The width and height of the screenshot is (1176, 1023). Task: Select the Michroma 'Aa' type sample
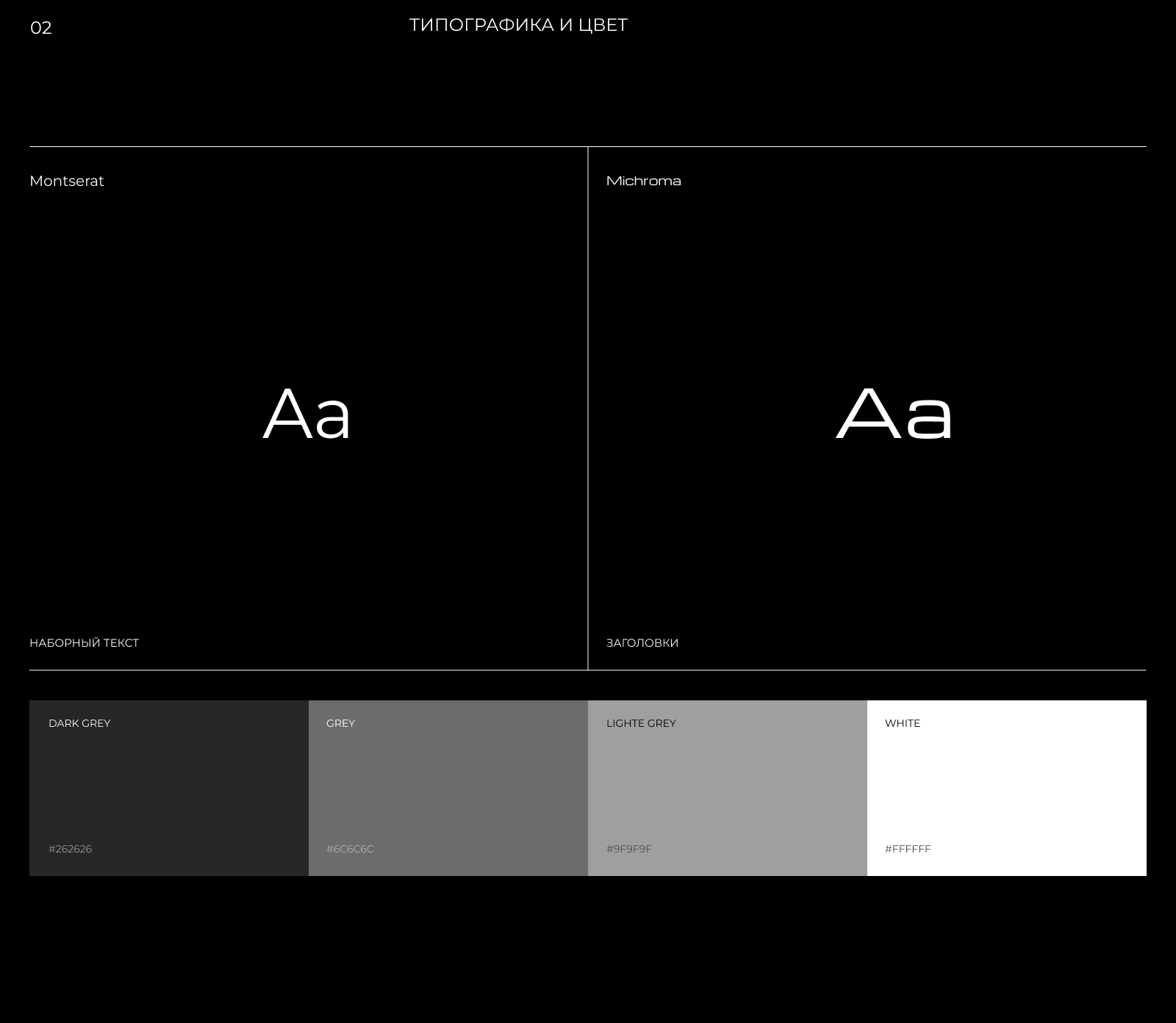pos(894,414)
